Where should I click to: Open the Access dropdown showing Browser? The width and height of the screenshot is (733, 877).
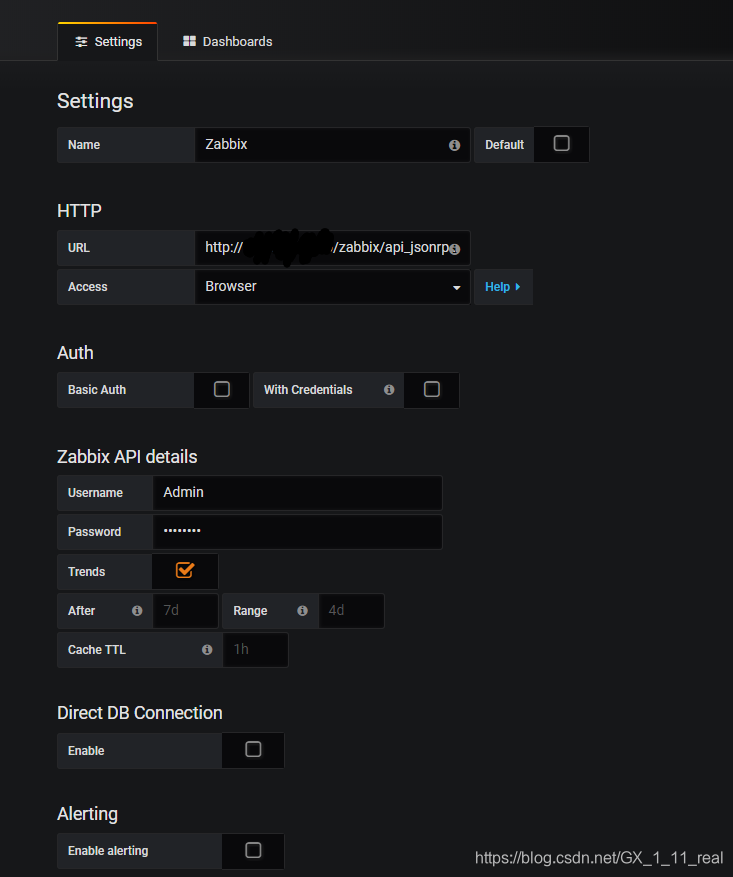[x=333, y=287]
